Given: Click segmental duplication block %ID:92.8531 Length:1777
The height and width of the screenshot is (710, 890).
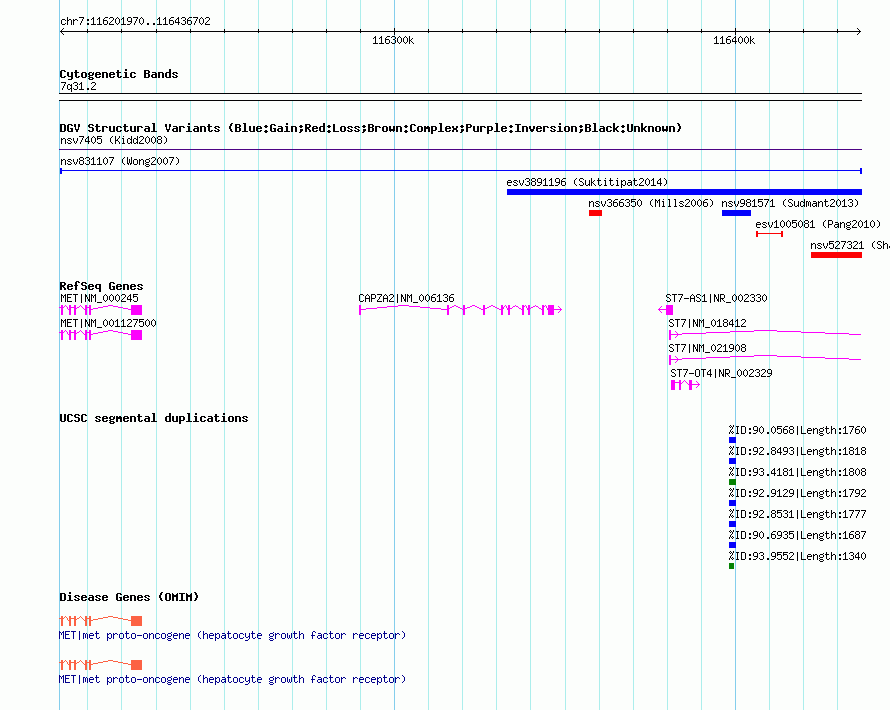Looking at the screenshot, I should point(732,524).
